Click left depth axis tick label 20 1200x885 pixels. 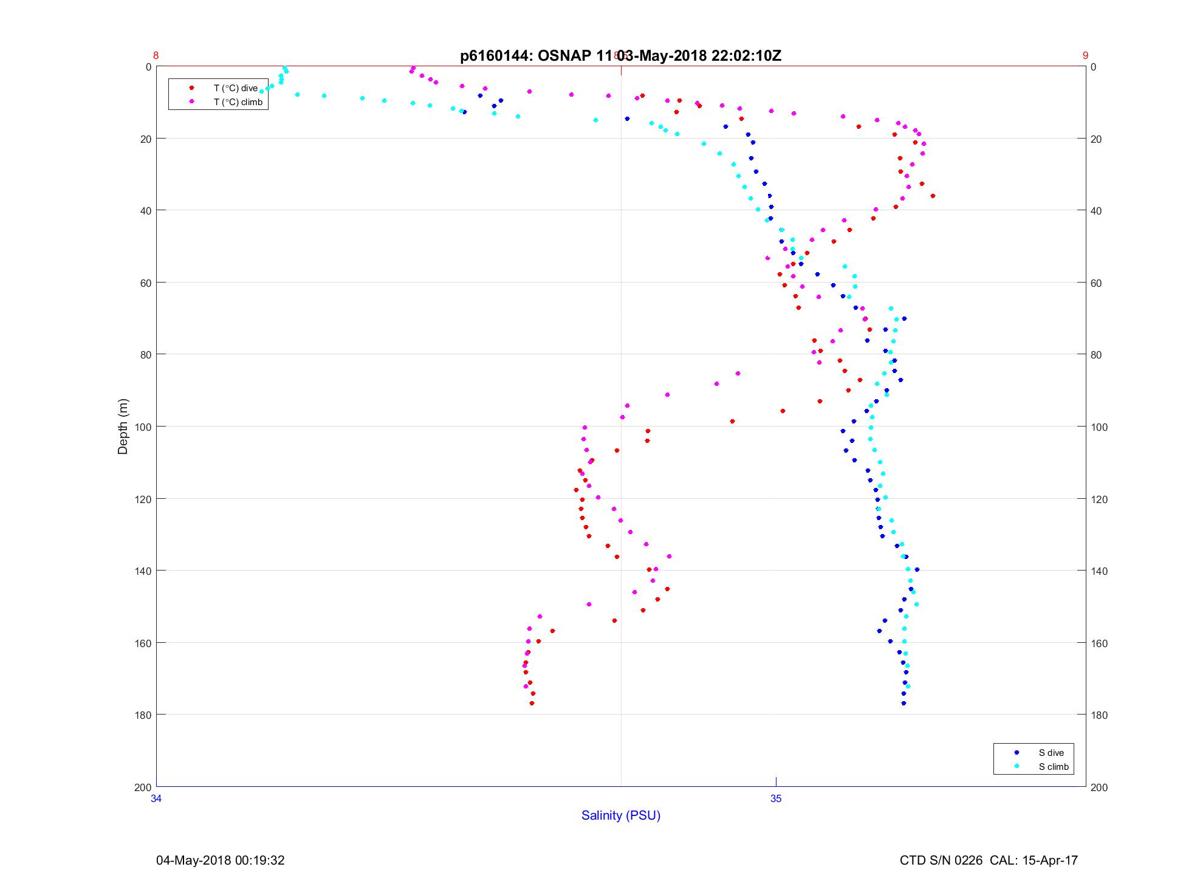tap(146, 139)
